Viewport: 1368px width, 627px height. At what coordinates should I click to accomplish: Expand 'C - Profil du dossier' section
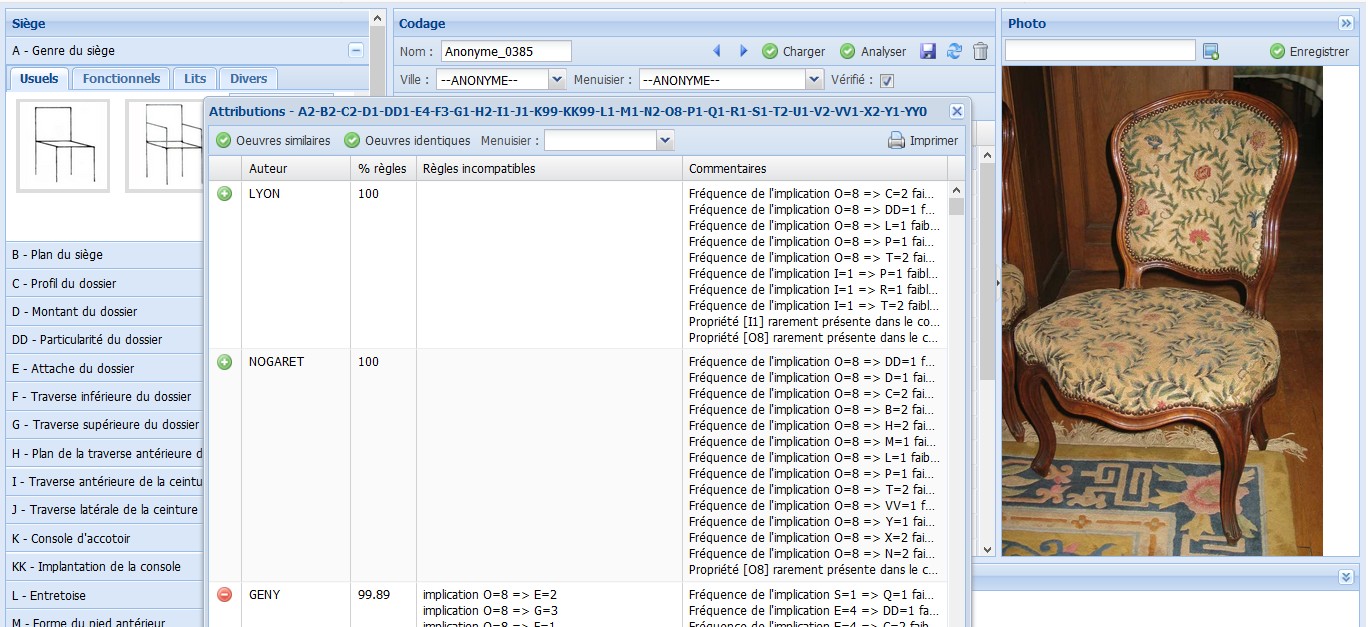pos(104,283)
